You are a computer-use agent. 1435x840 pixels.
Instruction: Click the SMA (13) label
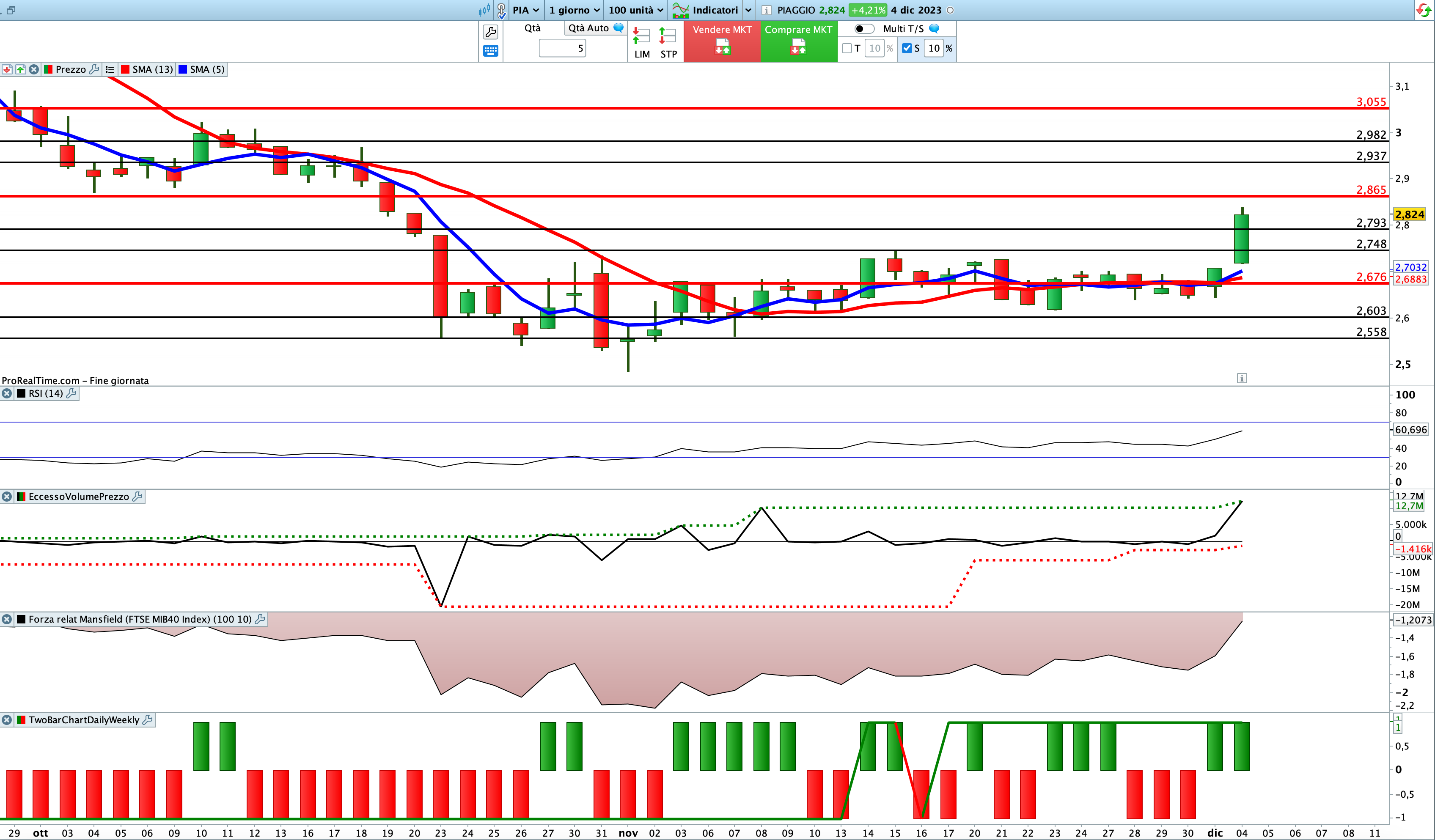(153, 69)
